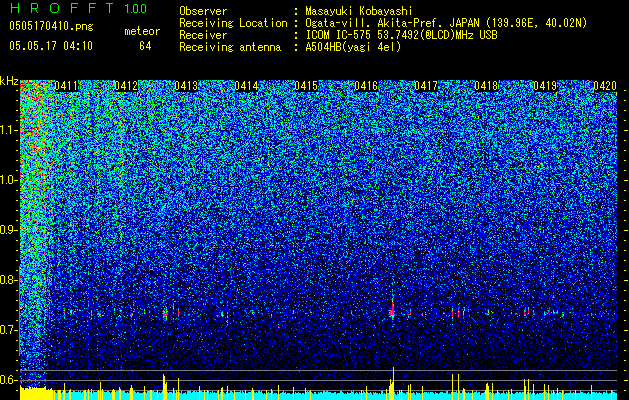The image size is (629, 400).
Task: Click the 1.0 frequency axis label
Action: [x=8, y=180]
